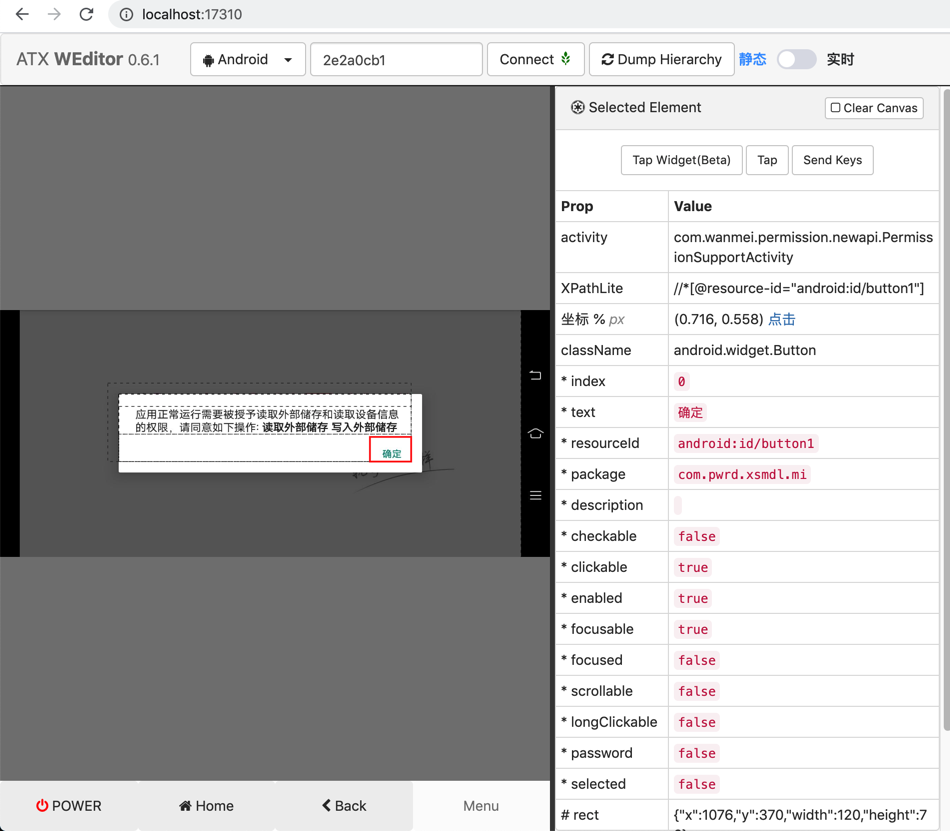Image resolution: width=950 pixels, height=831 pixels.
Task: Select the 静态 label
Action: click(752, 59)
